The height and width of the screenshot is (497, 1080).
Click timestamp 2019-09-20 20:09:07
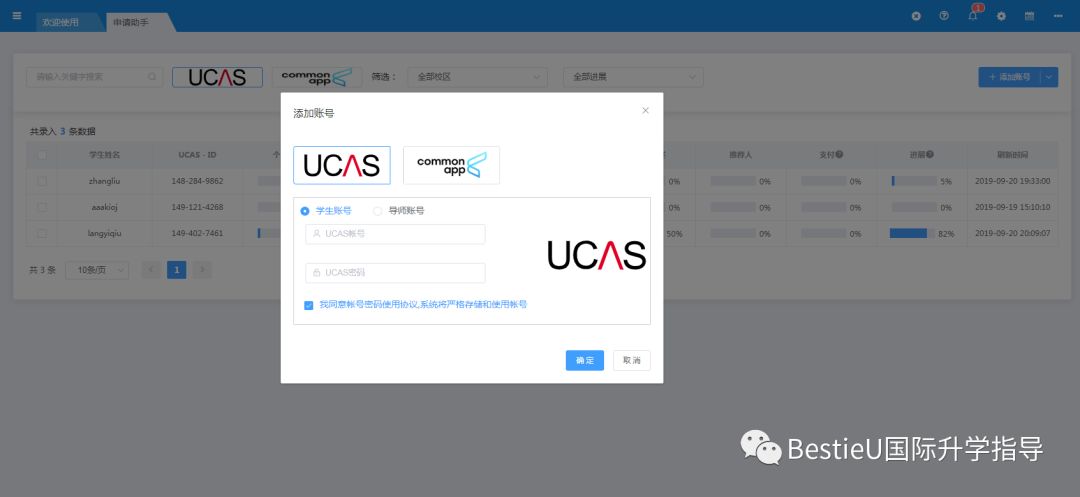tap(1012, 233)
